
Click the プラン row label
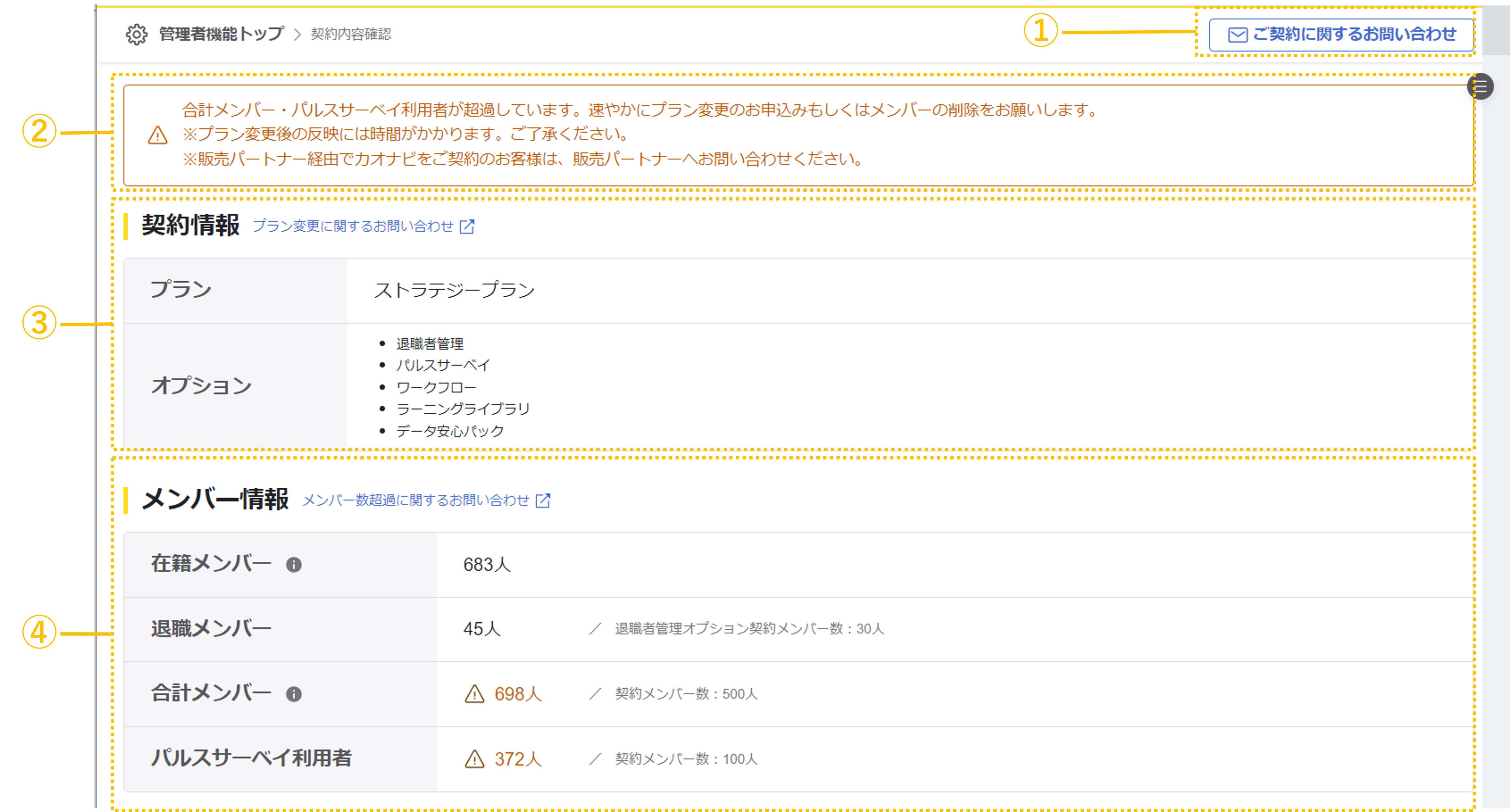pyautogui.click(x=181, y=290)
